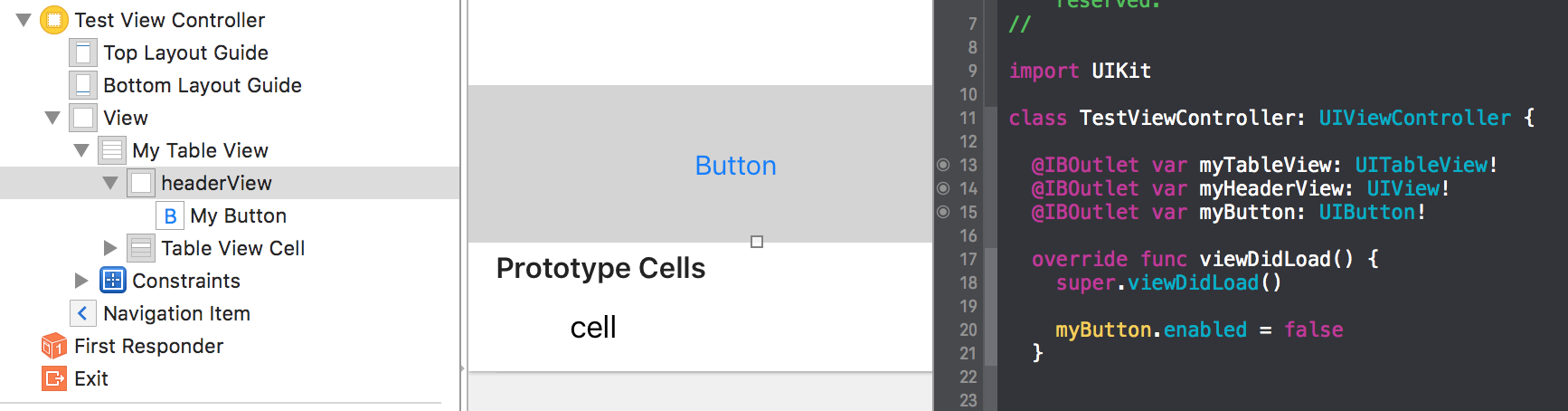Expand the Constraints group
This screenshot has height=411, width=1568.
click(x=81, y=281)
